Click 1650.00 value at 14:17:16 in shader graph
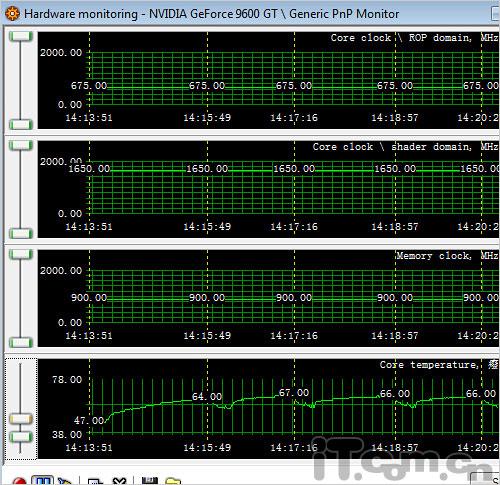The height and width of the screenshot is (485, 500). pos(294,169)
